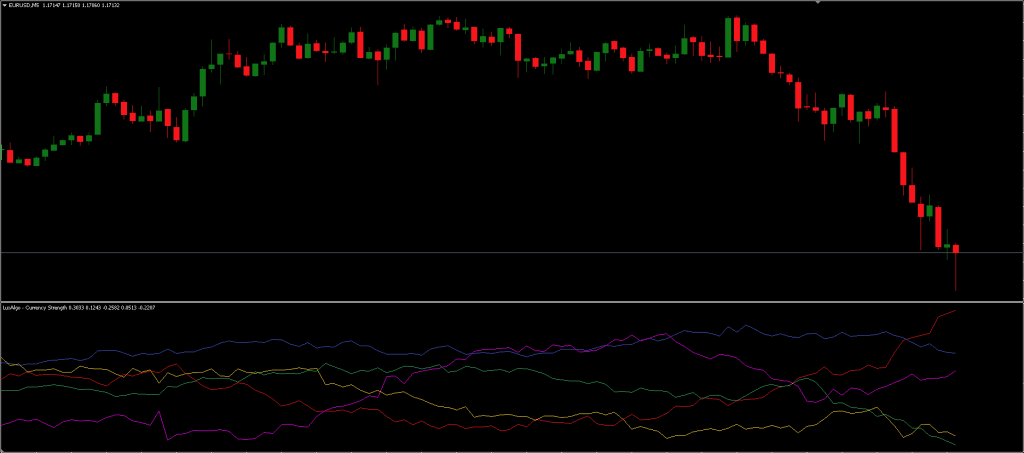Image resolution: width=1024 pixels, height=453 pixels.
Task: Click the divider between chart and indicator window
Action: click(x=500, y=301)
